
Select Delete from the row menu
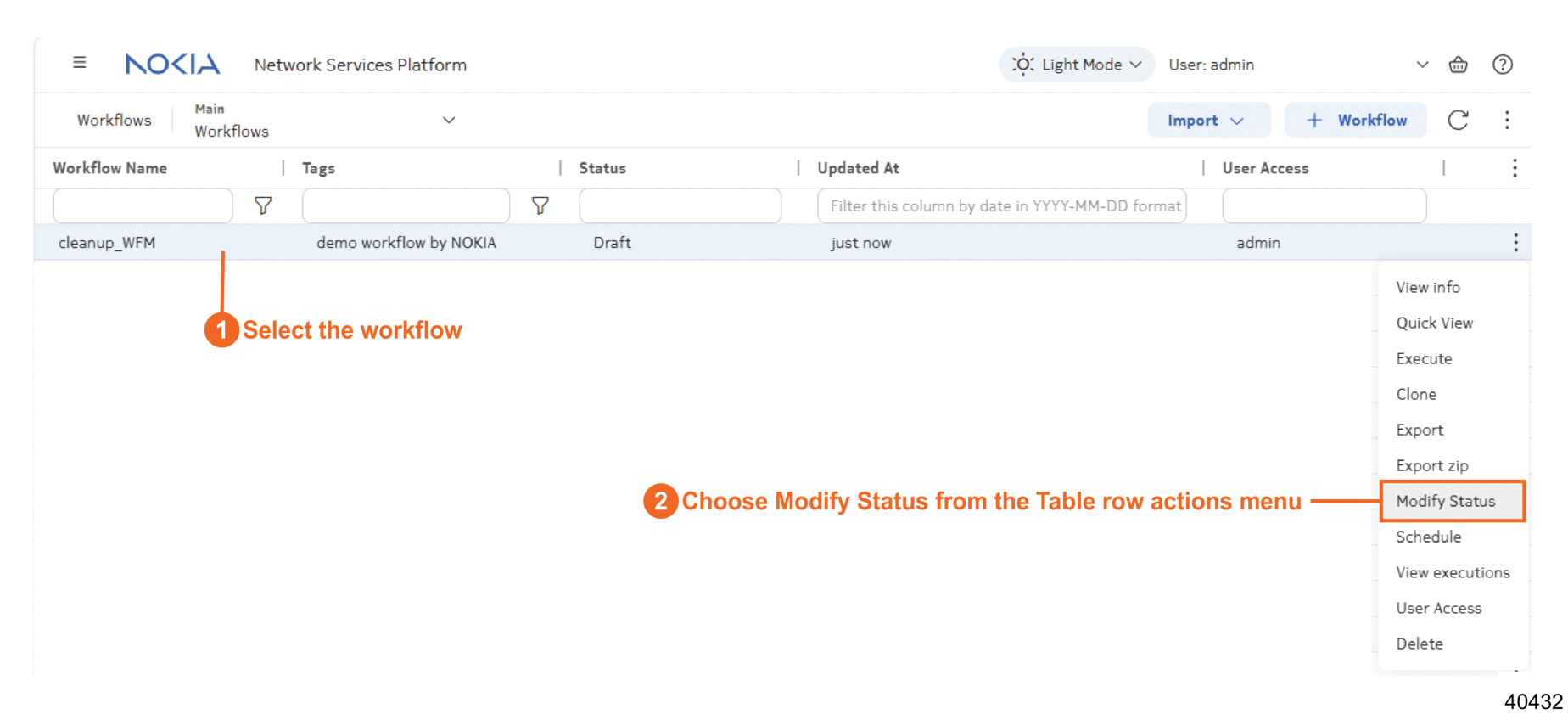click(1420, 644)
